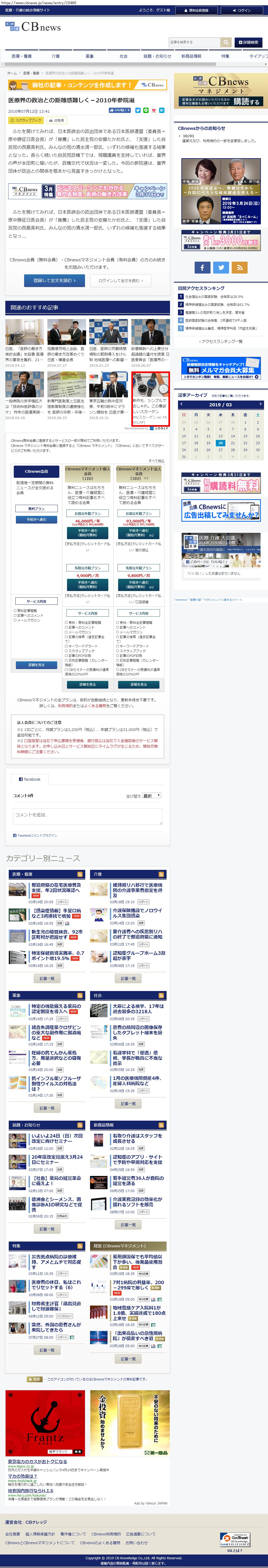The image size is (268, 1568).
Task: Click the CBnews logo in the header
Action: pos(33,27)
